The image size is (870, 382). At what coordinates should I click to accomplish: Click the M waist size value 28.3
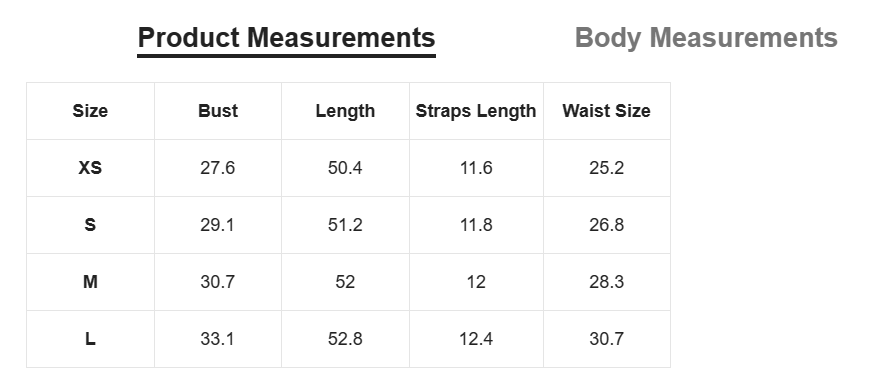tap(606, 282)
